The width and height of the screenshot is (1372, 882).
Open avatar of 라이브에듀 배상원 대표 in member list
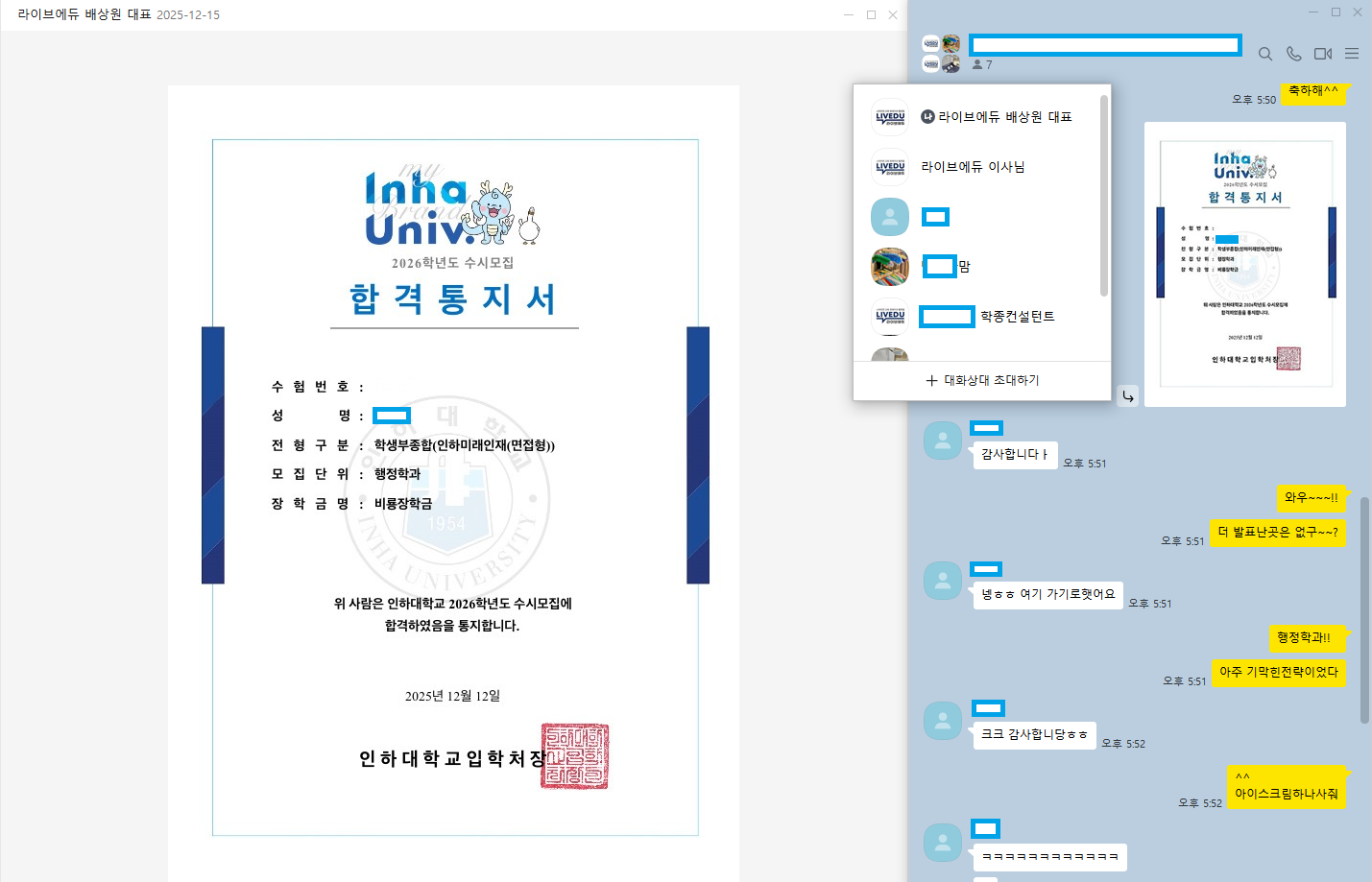(890, 117)
